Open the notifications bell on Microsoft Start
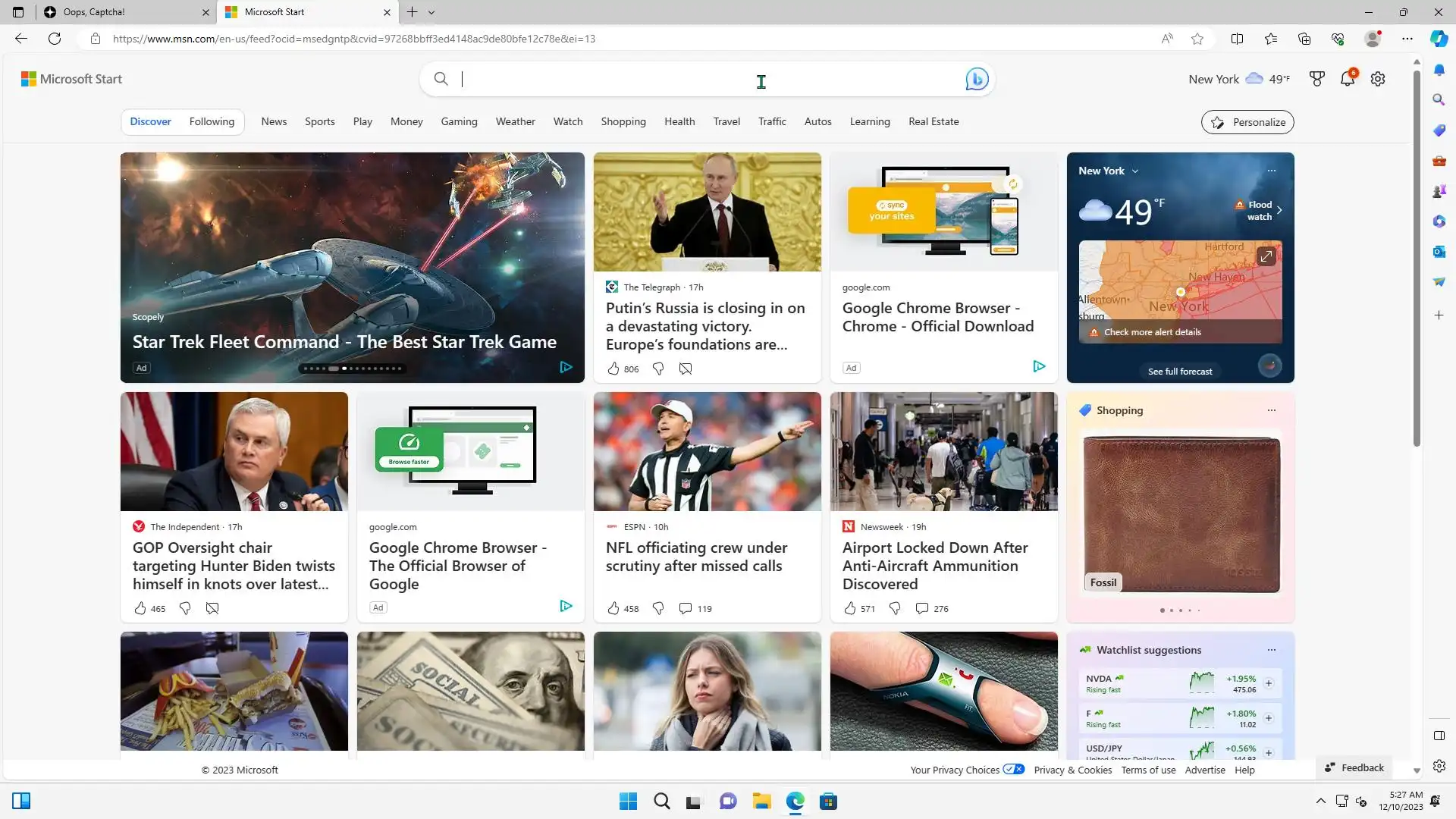This screenshot has width=1456, height=819. (x=1348, y=79)
